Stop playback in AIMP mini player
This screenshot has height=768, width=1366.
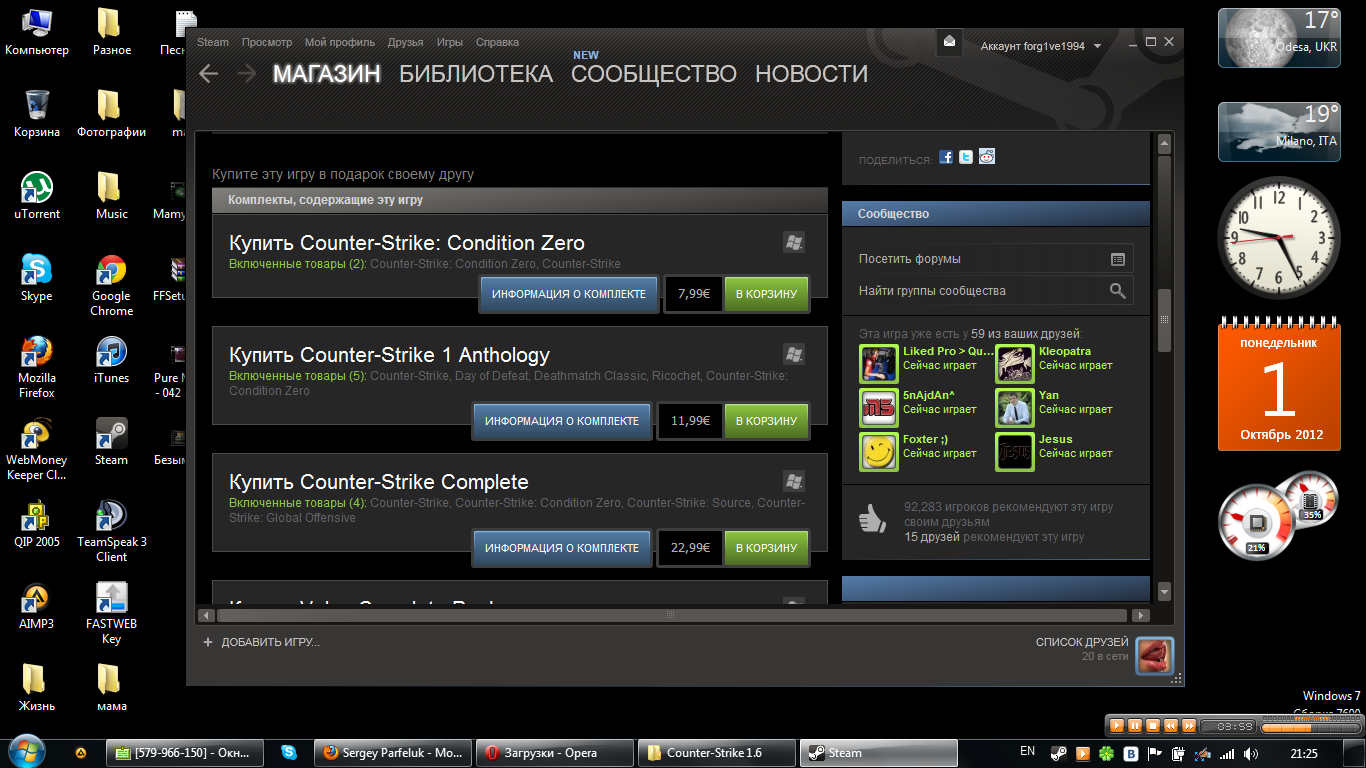point(1153,726)
